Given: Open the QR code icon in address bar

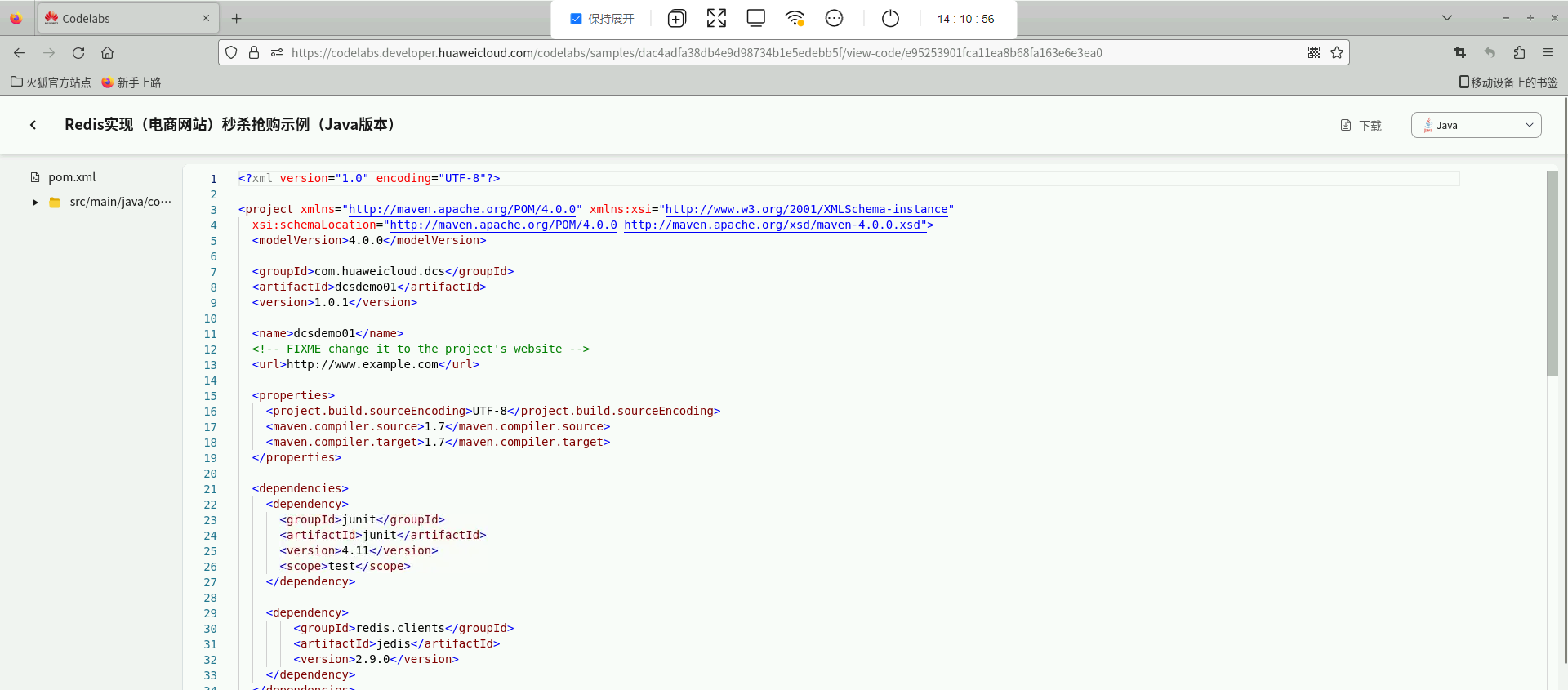Looking at the screenshot, I should click(1314, 53).
